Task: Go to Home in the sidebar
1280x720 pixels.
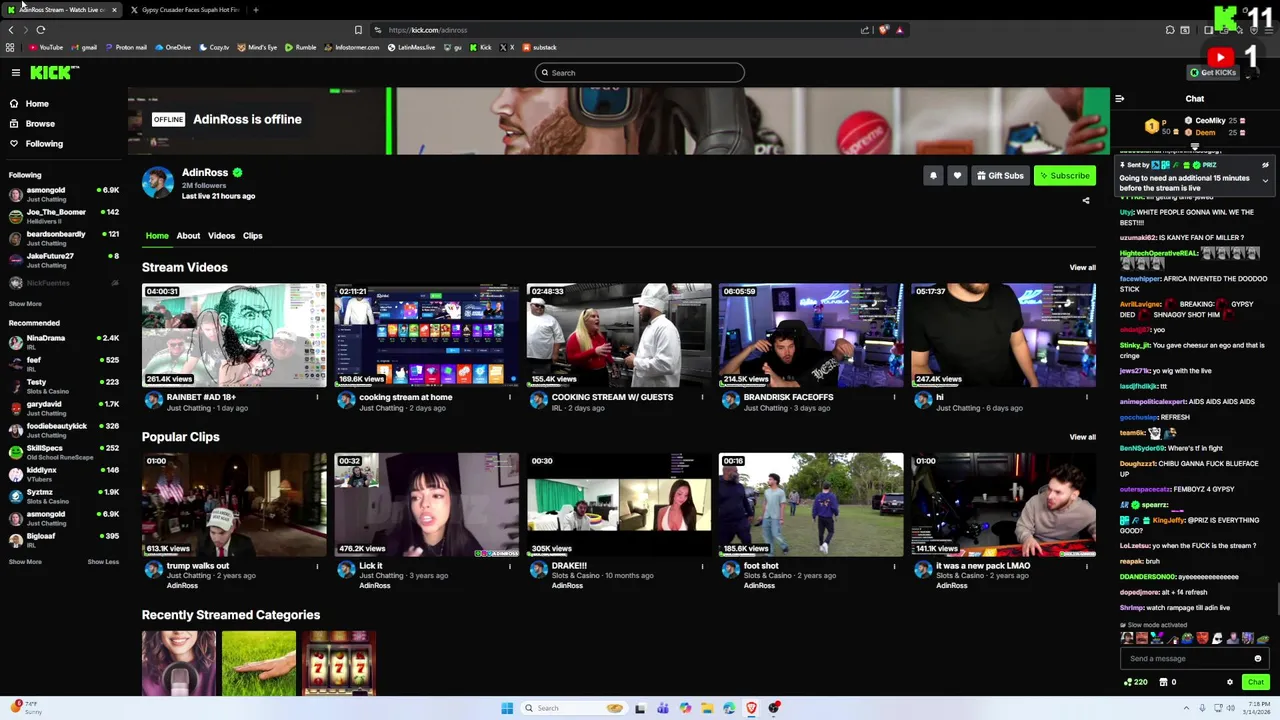Action: pos(37,104)
